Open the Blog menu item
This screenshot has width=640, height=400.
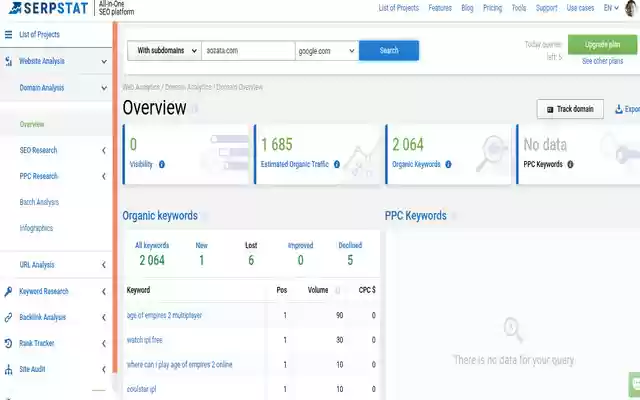467,8
